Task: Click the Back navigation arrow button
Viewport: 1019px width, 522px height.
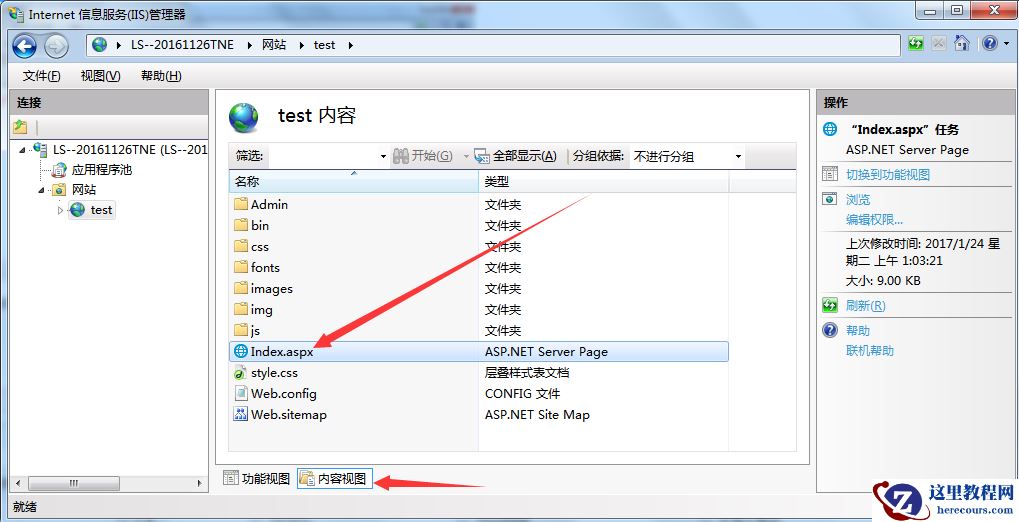Action: [x=25, y=46]
